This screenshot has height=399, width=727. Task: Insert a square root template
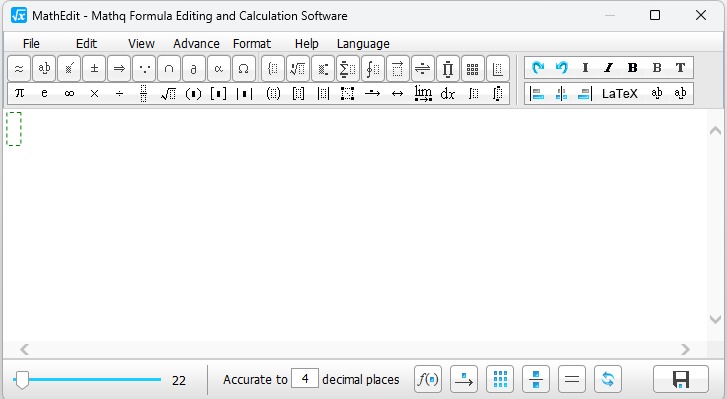pos(169,93)
